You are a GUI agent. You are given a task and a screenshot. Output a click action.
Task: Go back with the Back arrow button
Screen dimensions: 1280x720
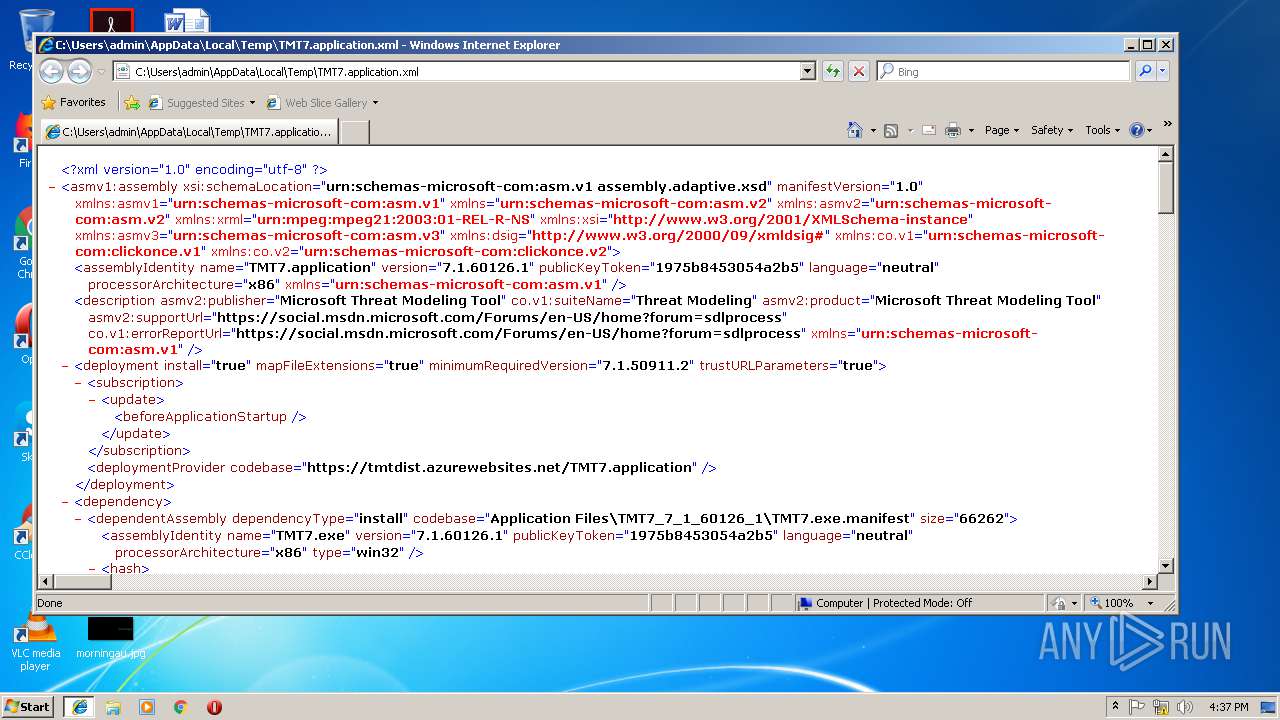point(52,71)
